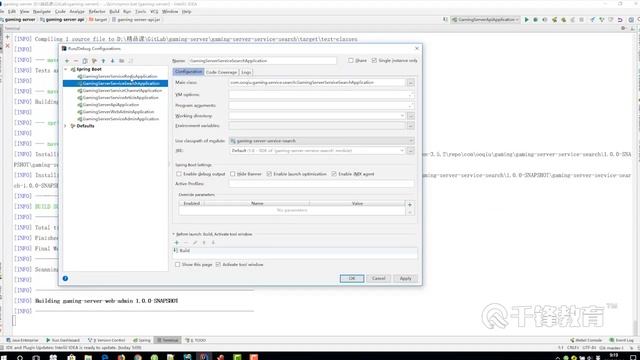Open the JRE browse ellipsis button
This screenshot has height=360, width=640.
click(411, 151)
